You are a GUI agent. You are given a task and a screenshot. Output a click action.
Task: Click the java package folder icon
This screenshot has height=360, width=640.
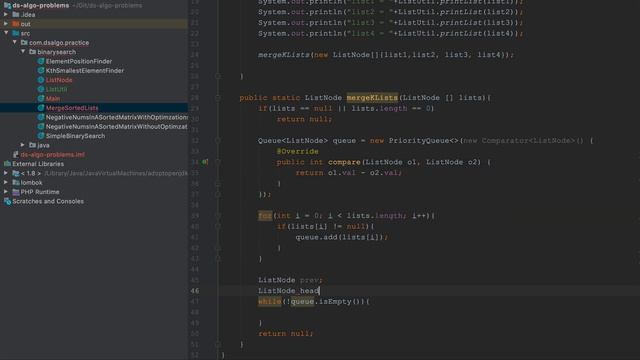[33, 145]
